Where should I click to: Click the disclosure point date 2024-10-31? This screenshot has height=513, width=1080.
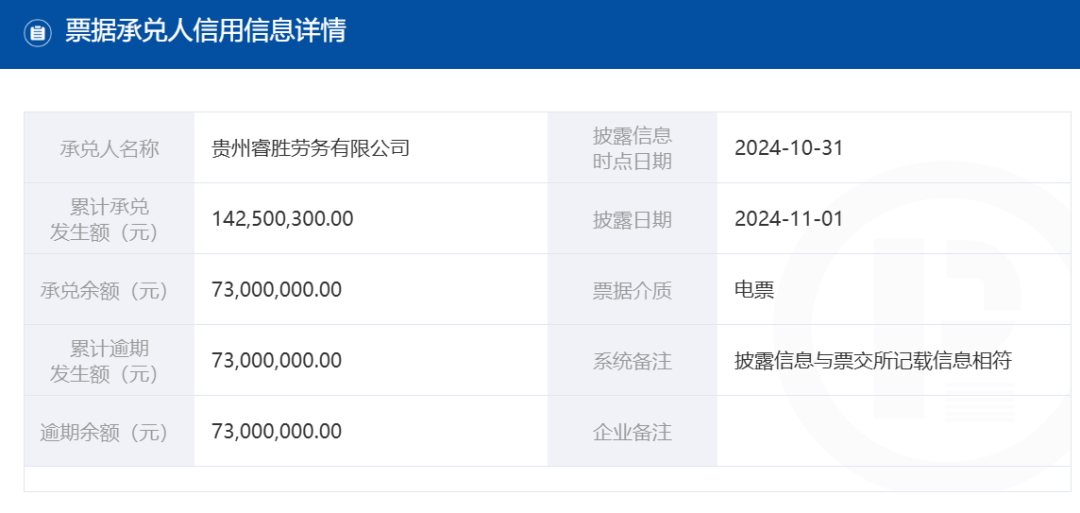click(x=789, y=149)
